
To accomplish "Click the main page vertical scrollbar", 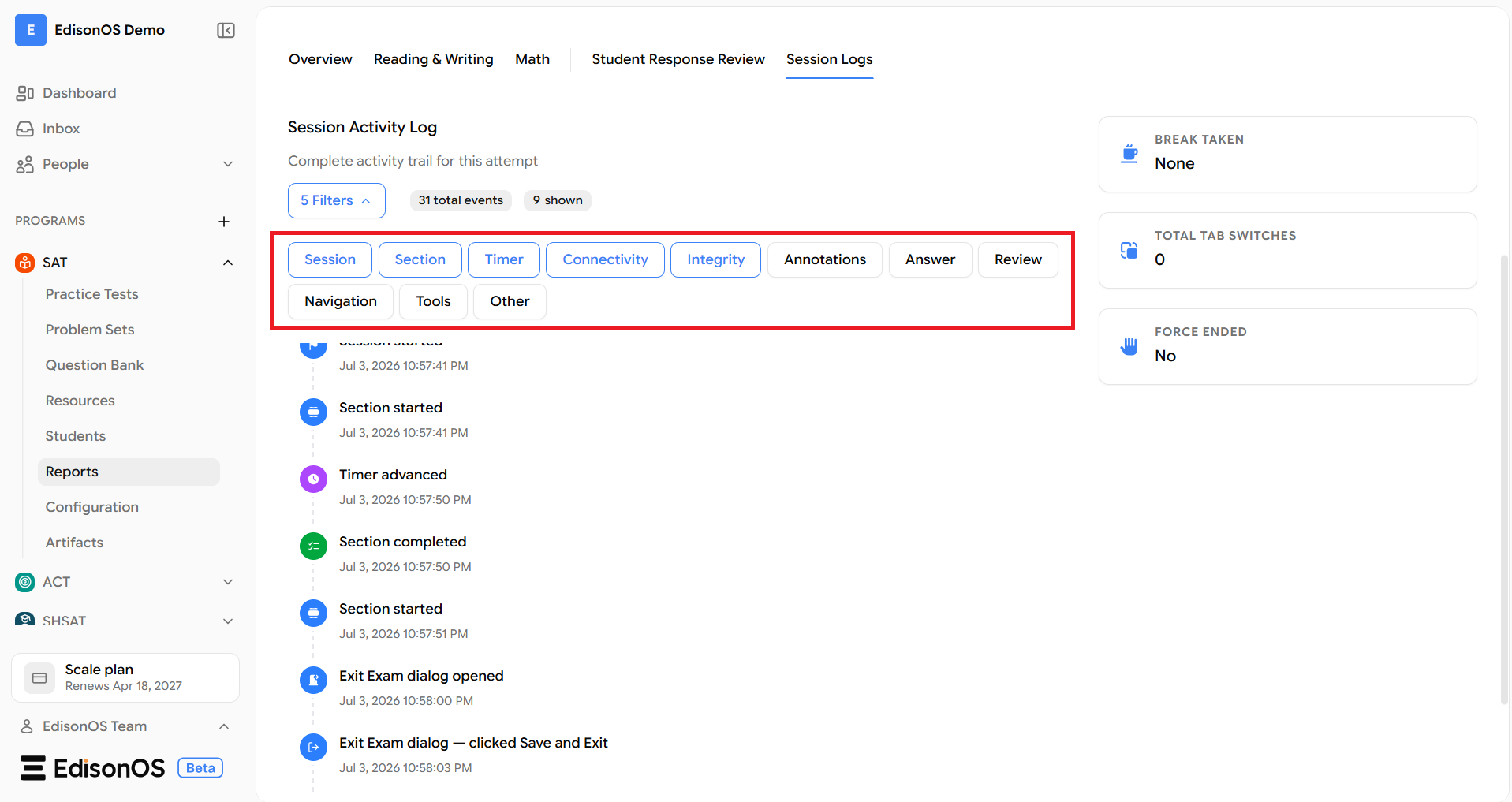I will [x=1504, y=479].
